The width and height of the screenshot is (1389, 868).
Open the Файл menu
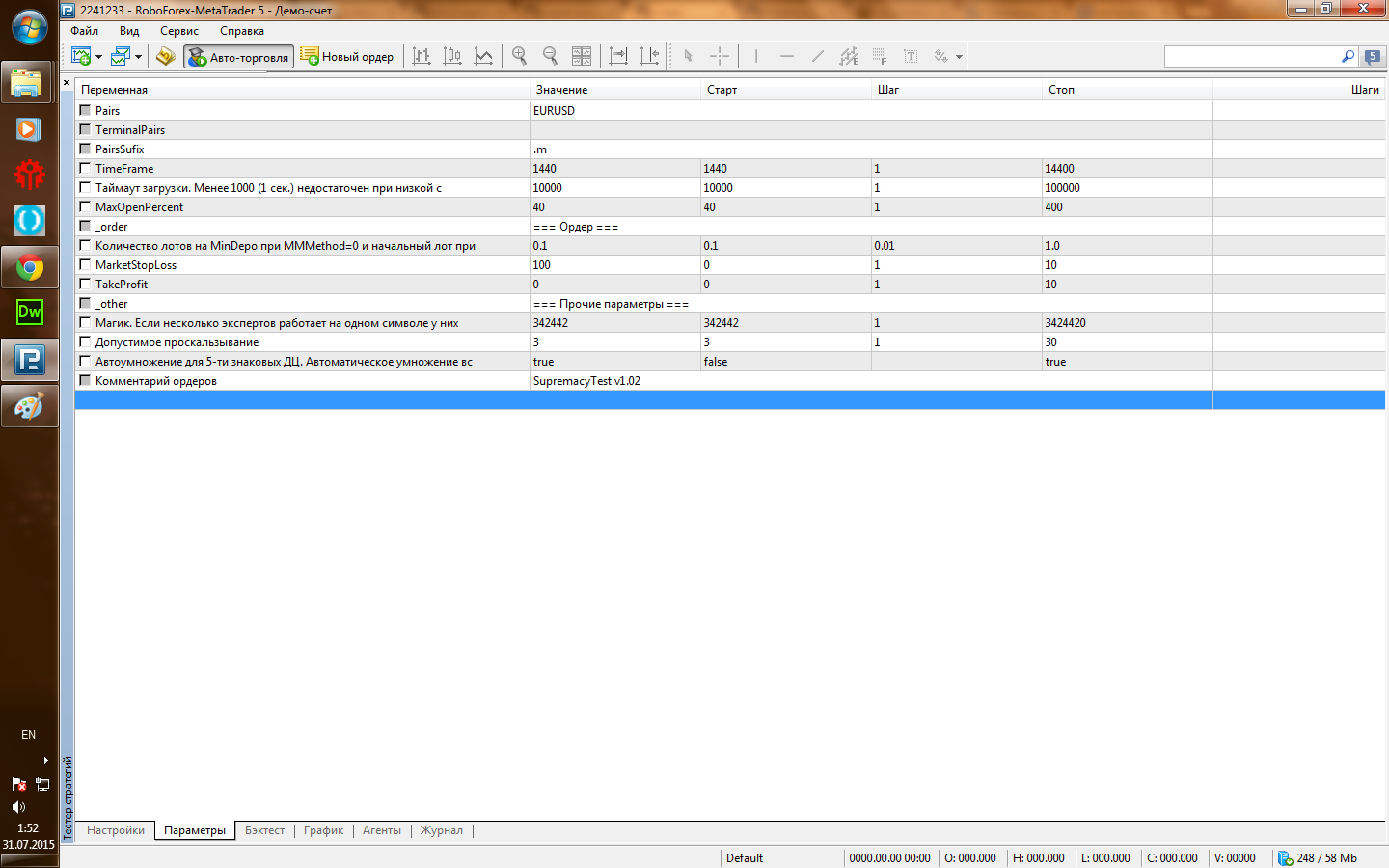coord(85,31)
